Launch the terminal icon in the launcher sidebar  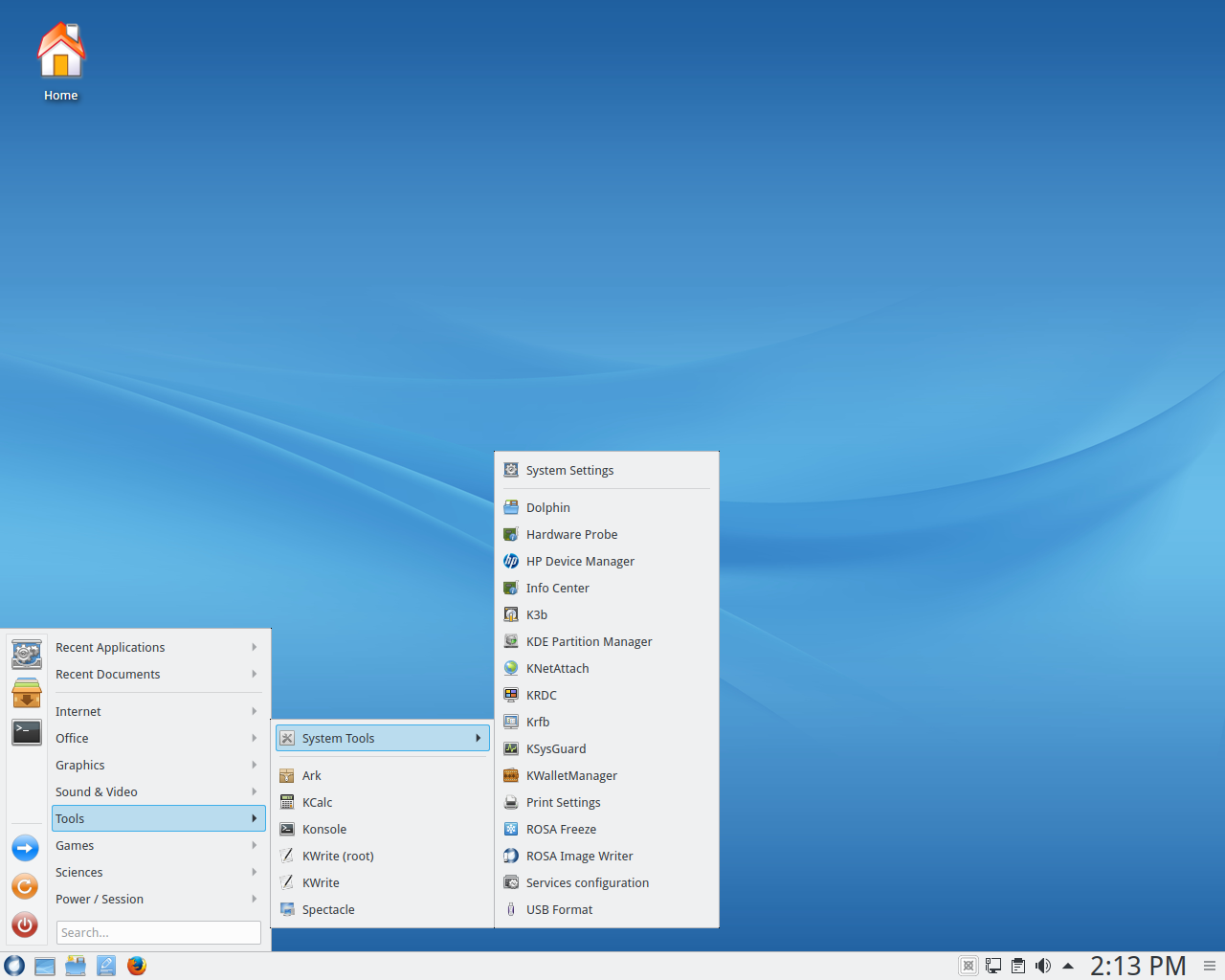(27, 732)
